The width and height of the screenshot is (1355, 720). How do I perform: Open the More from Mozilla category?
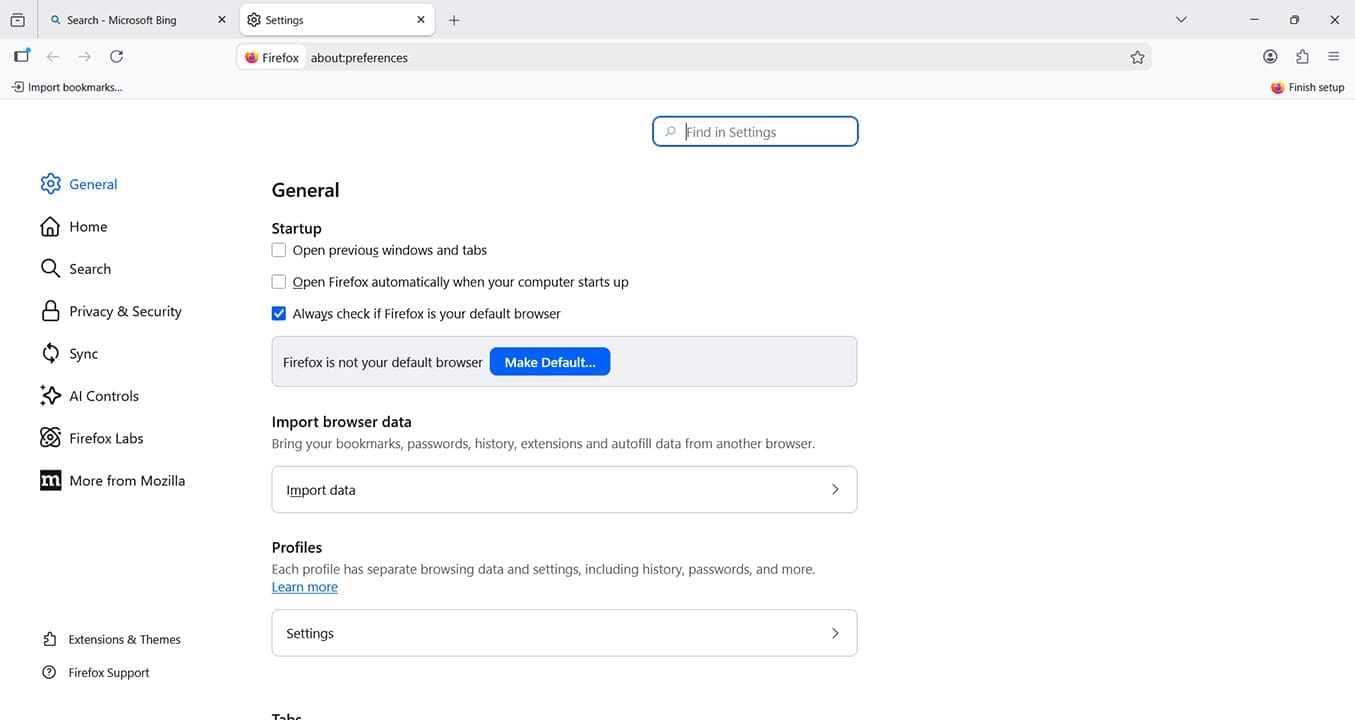(x=127, y=481)
